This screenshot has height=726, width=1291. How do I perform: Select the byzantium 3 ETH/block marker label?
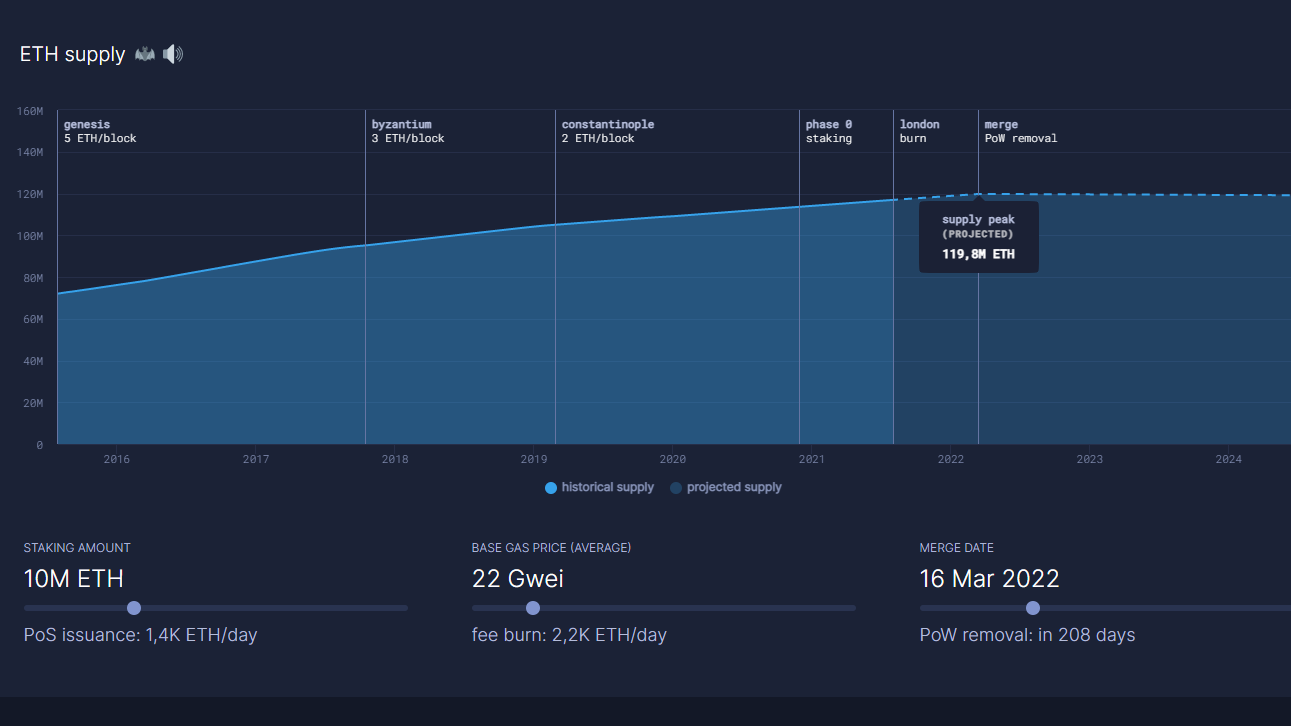point(408,131)
